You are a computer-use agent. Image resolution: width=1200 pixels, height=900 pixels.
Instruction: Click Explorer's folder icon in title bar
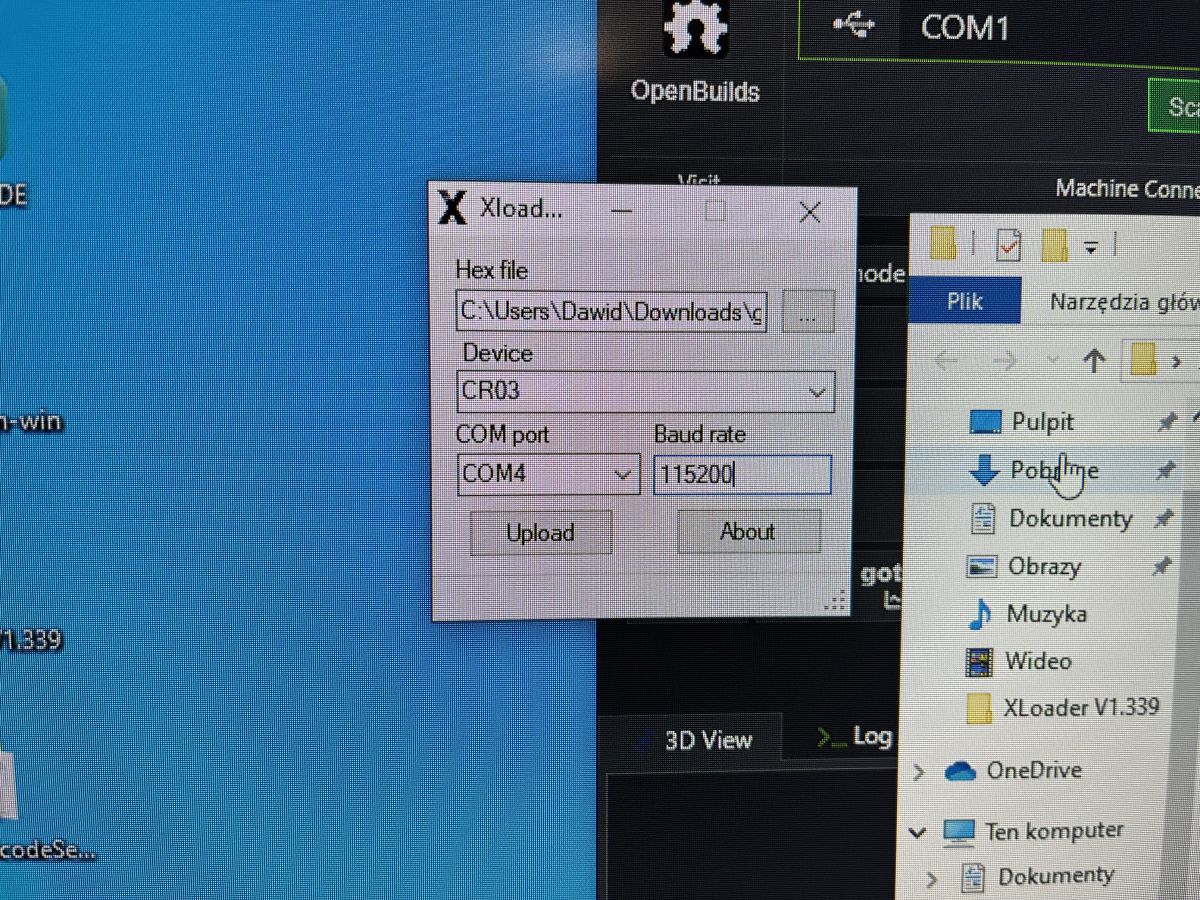942,243
